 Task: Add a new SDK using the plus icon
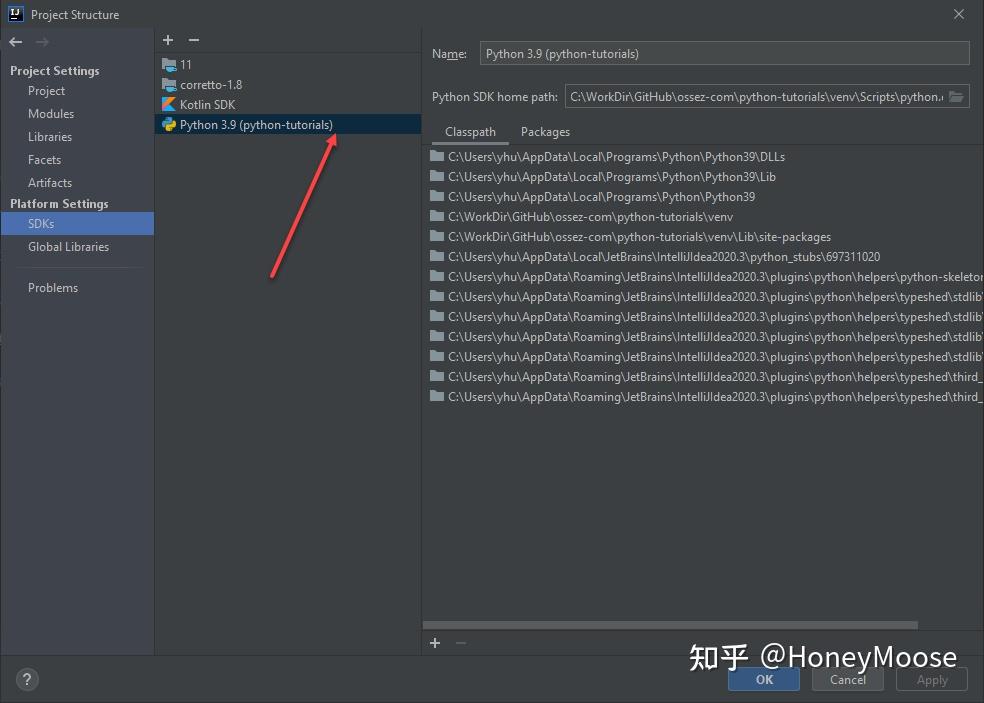coord(167,40)
